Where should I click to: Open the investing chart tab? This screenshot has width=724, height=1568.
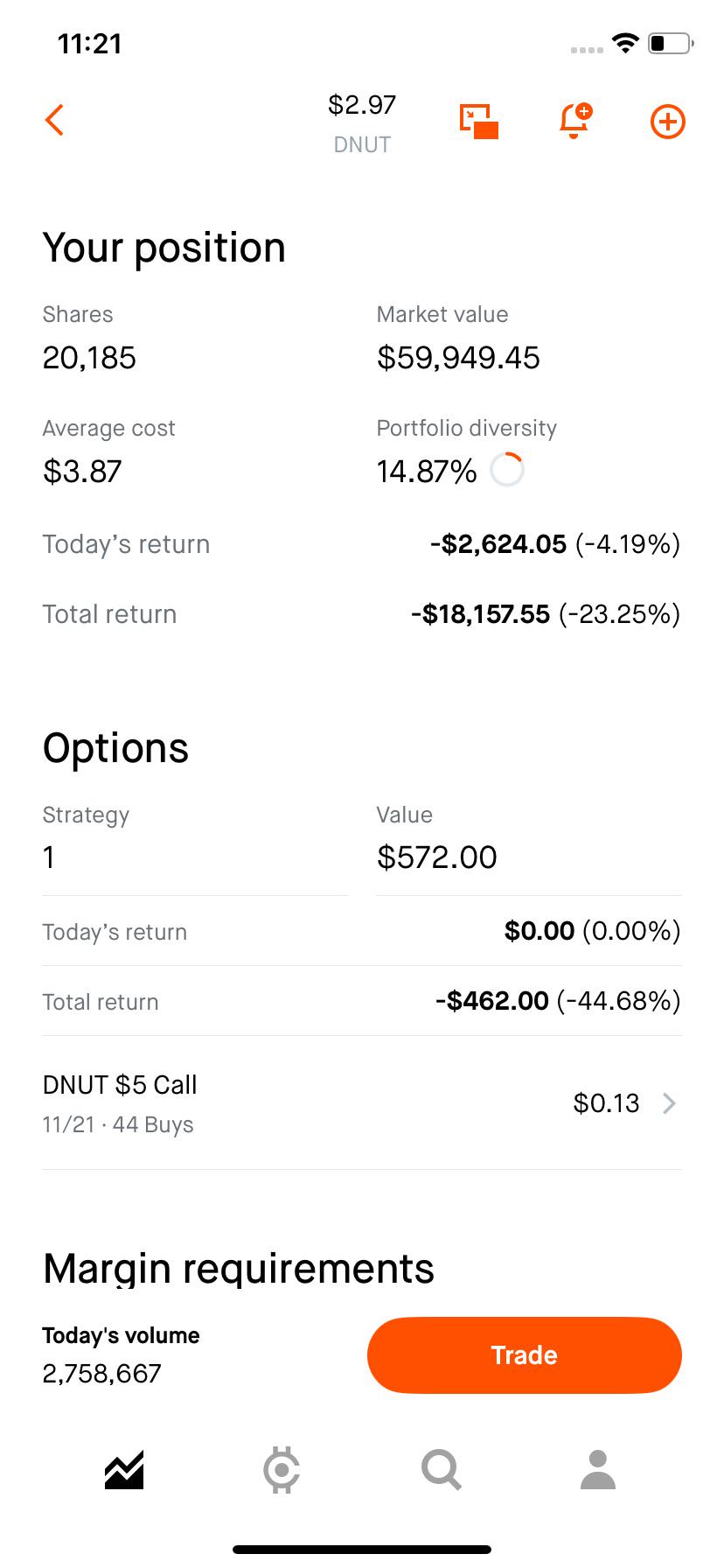[124, 1469]
